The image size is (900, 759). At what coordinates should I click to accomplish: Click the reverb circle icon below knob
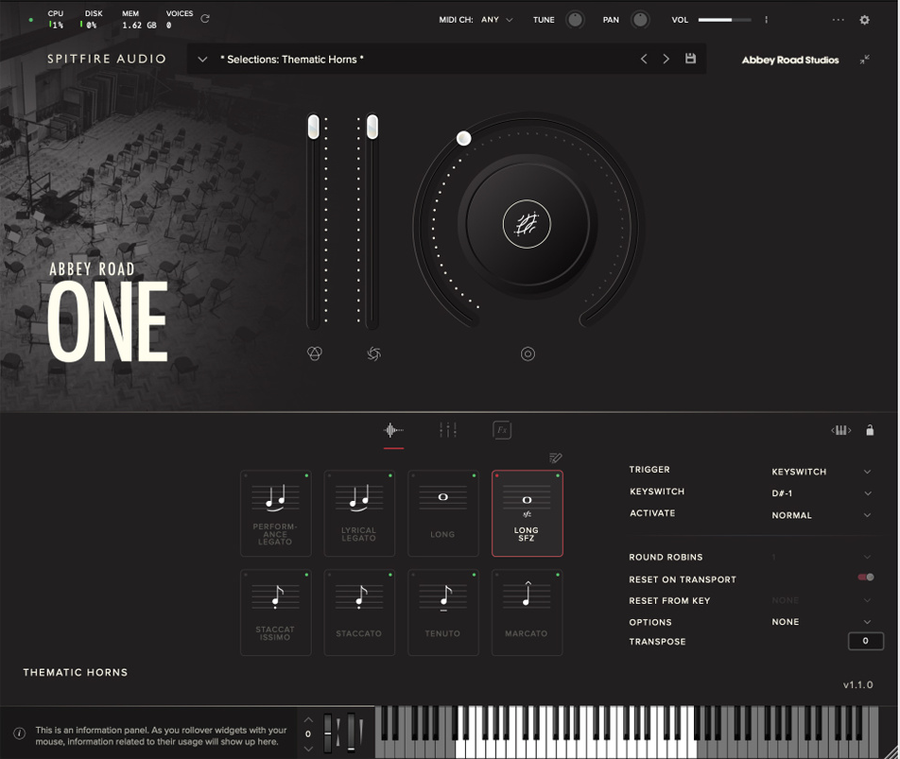click(527, 354)
